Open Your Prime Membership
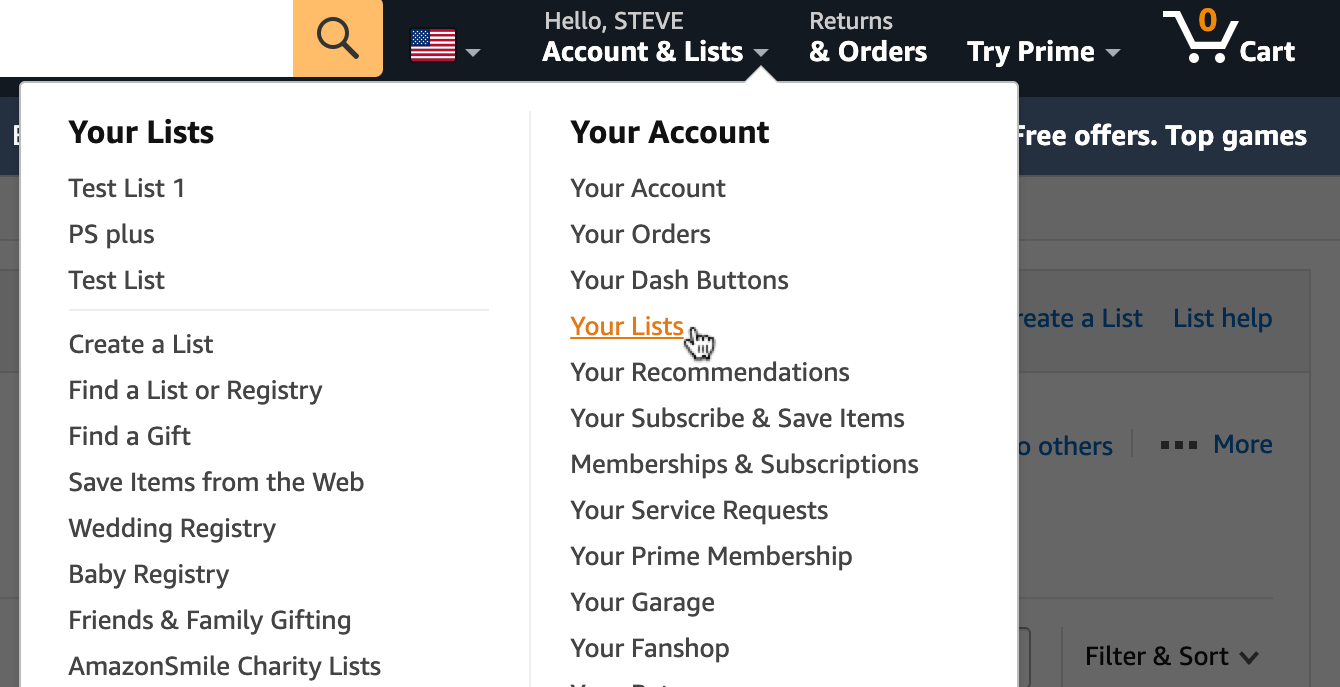 pos(711,555)
